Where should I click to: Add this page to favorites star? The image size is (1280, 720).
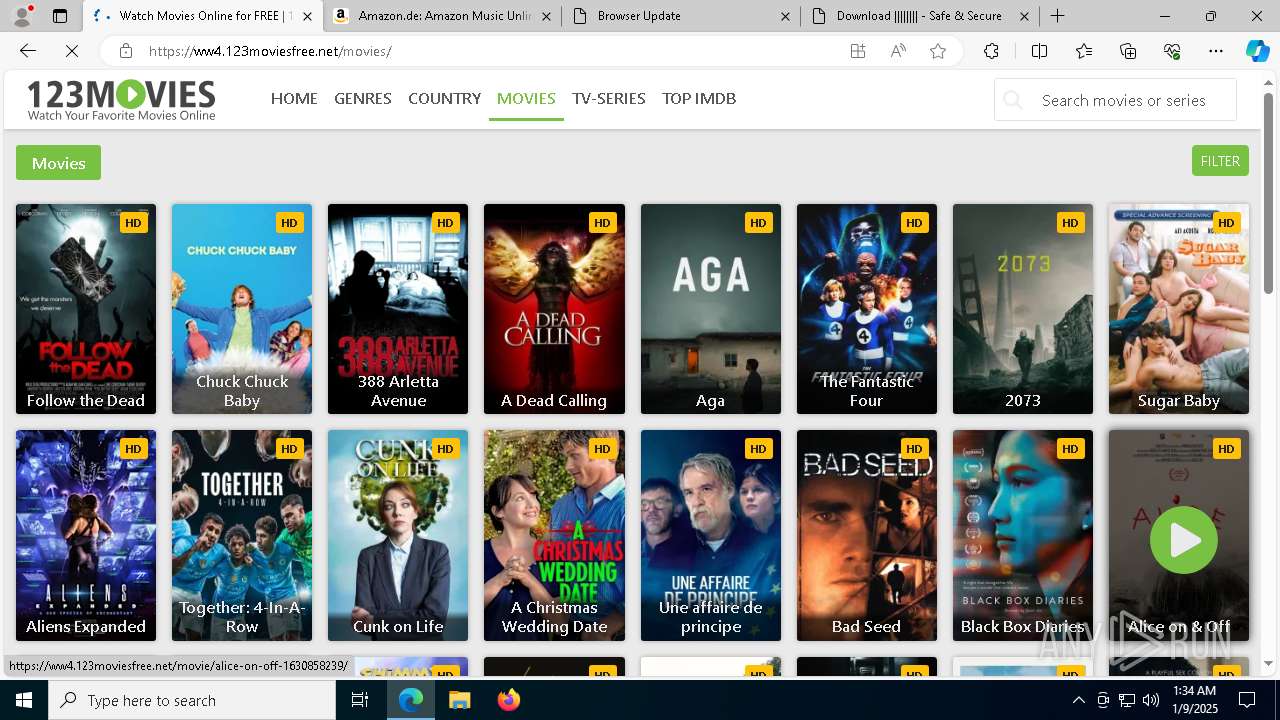[938, 51]
